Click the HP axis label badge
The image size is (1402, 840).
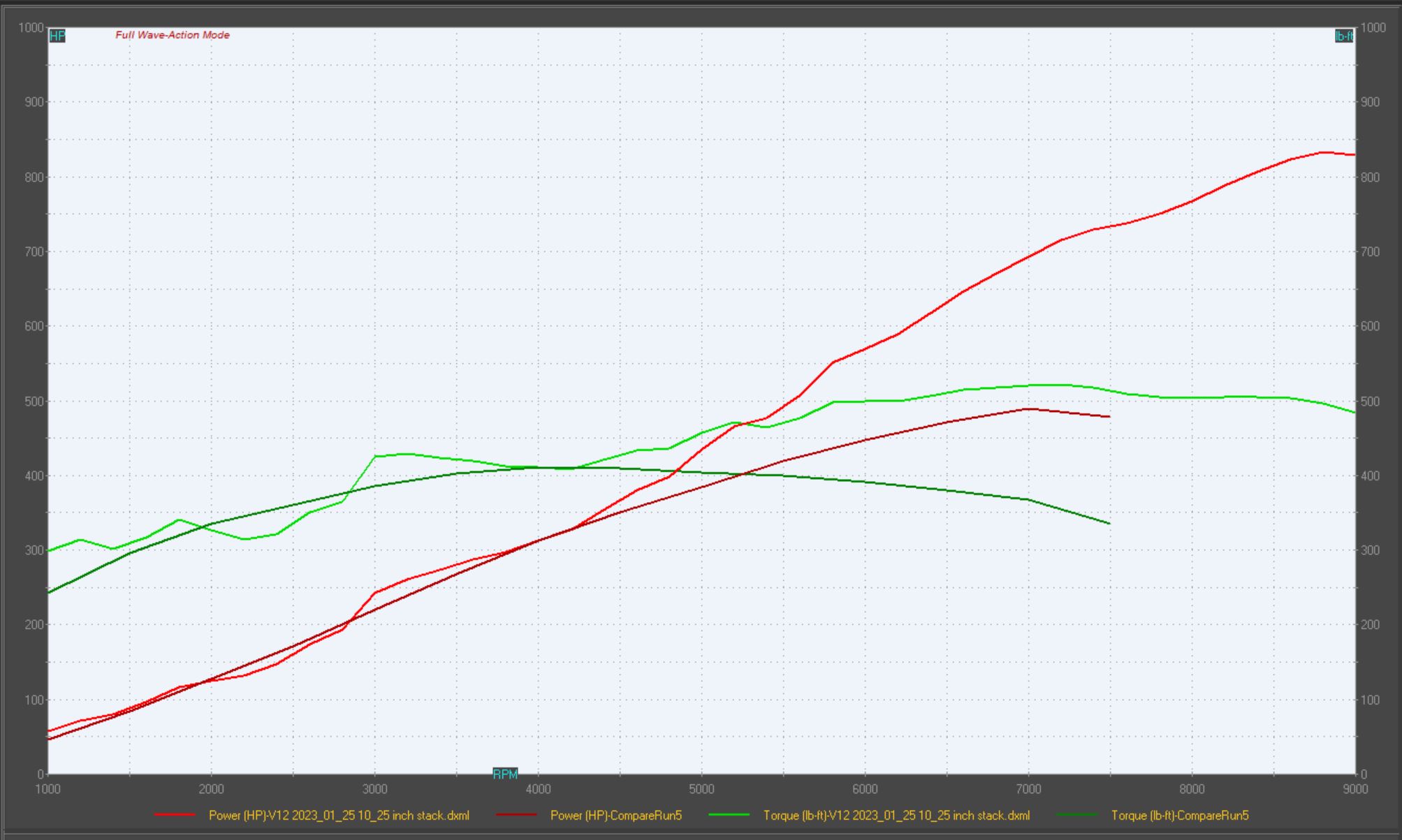[57, 36]
